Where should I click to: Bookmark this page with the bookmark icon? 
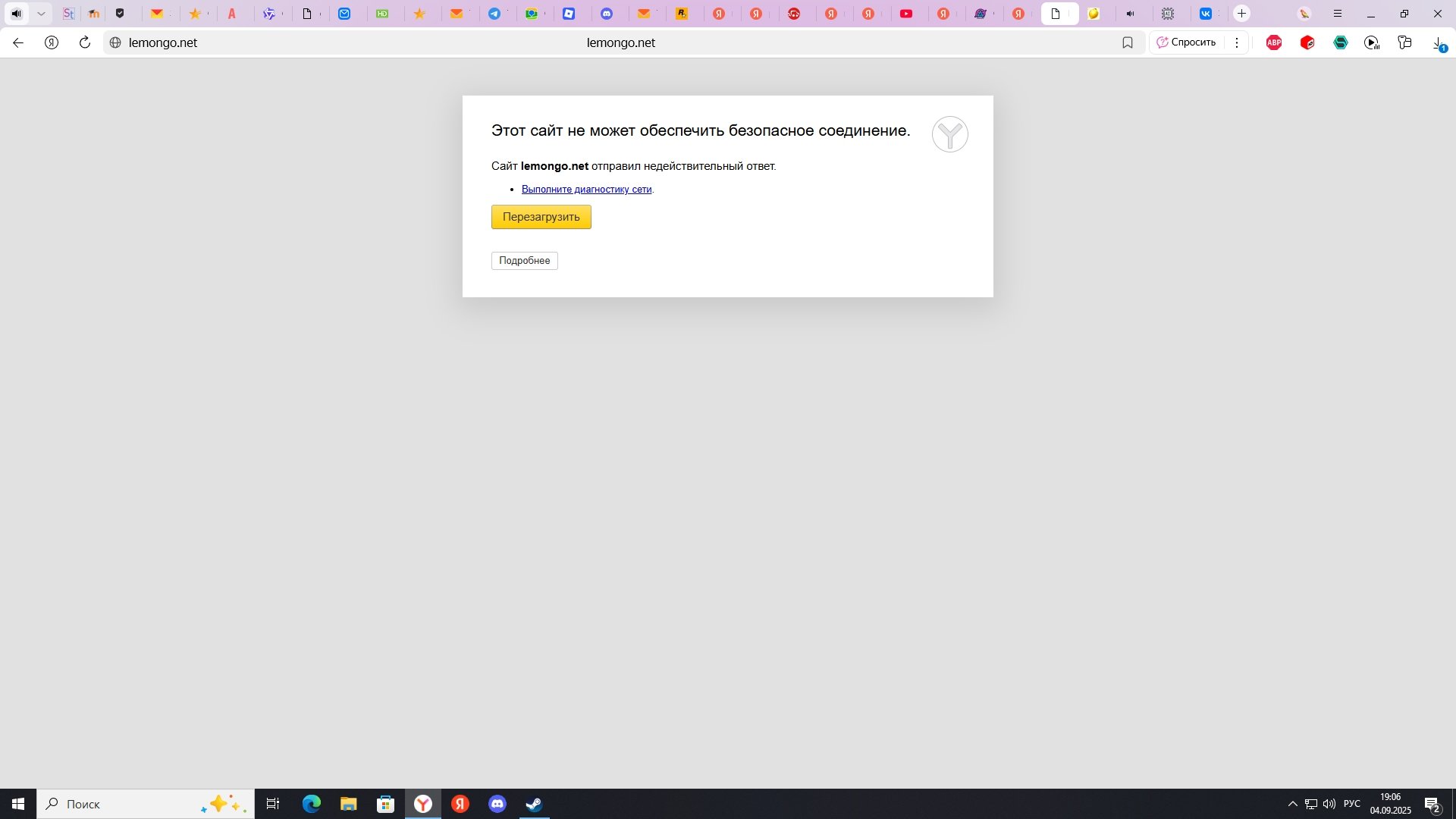[1128, 42]
